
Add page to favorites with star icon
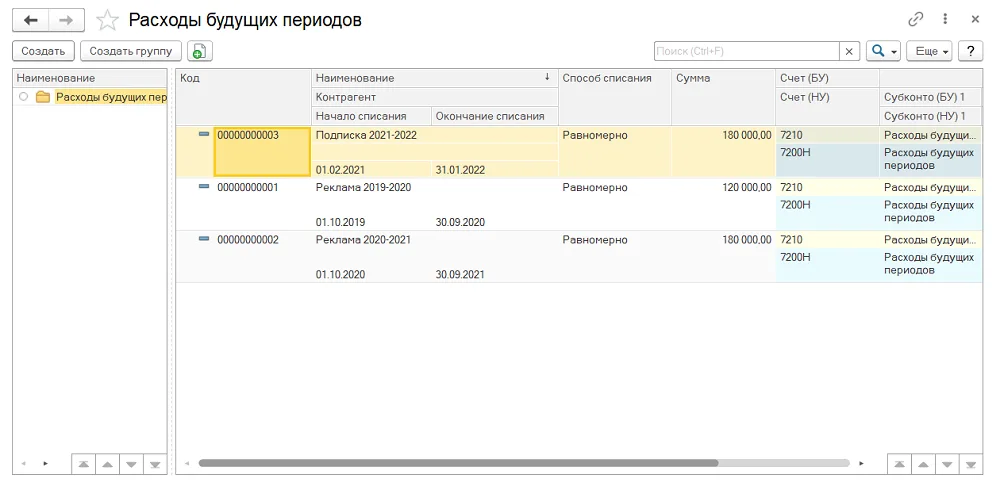click(x=107, y=20)
